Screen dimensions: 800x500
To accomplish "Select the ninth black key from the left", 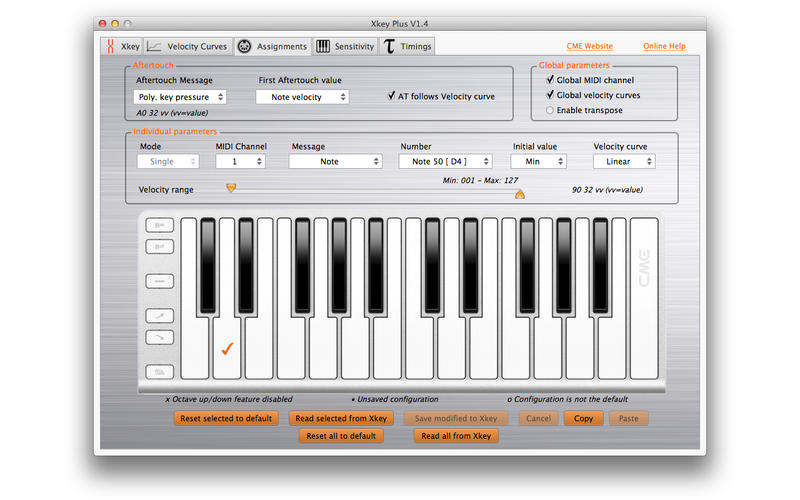I will click(564, 265).
